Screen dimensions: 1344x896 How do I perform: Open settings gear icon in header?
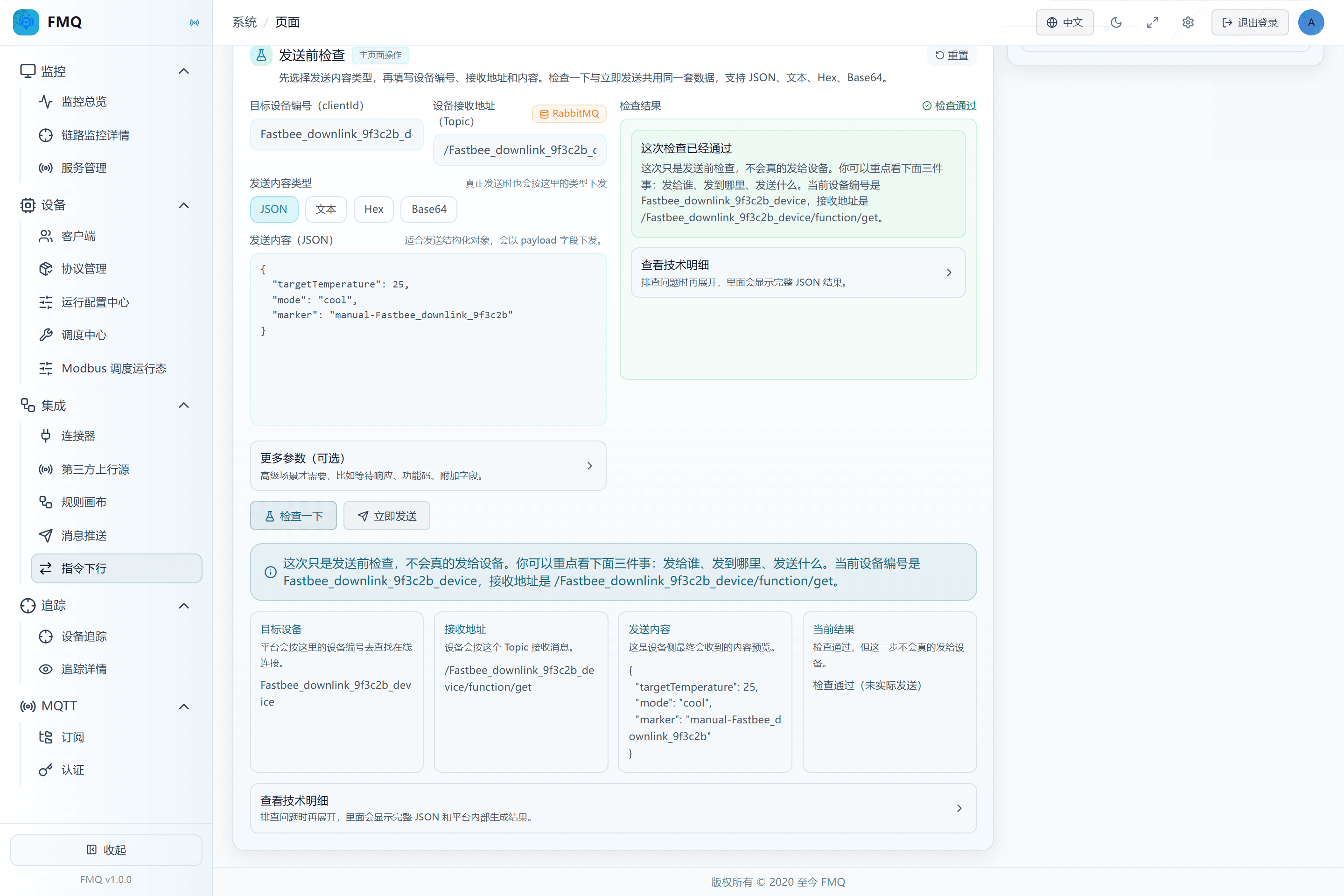(x=1188, y=22)
